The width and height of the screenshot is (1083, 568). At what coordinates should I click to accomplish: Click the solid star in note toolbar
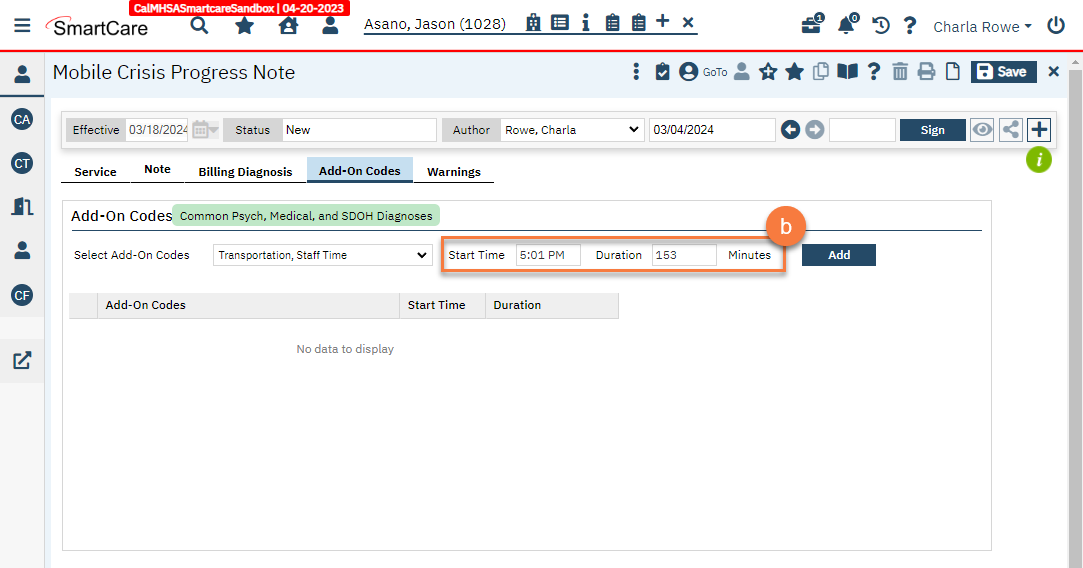click(794, 71)
